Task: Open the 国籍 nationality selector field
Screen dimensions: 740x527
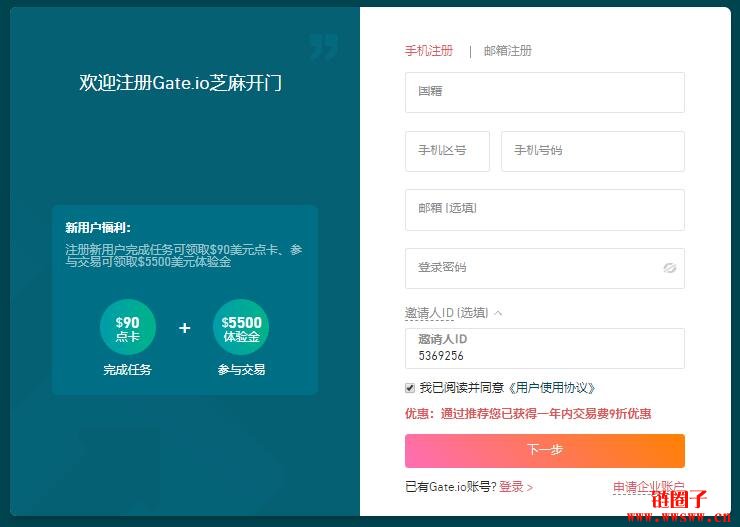Action: (x=545, y=92)
